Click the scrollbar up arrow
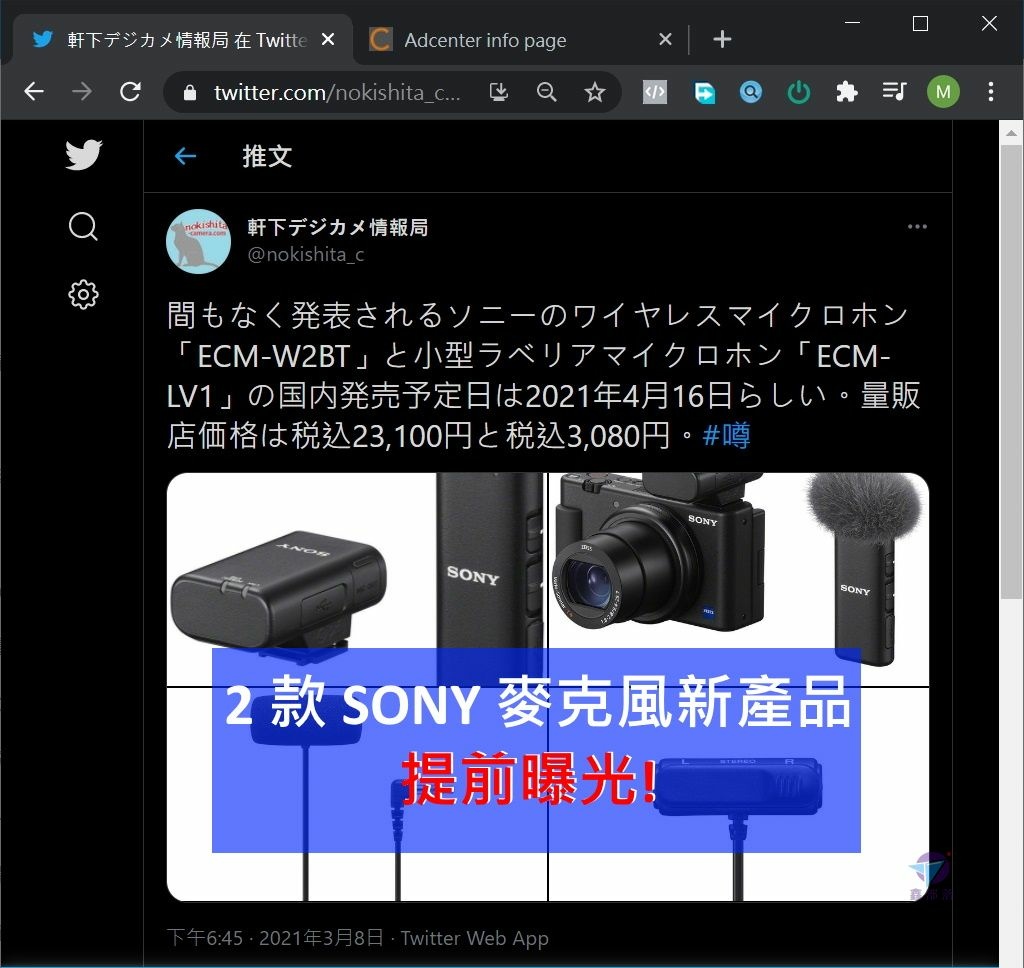 [x=1012, y=133]
